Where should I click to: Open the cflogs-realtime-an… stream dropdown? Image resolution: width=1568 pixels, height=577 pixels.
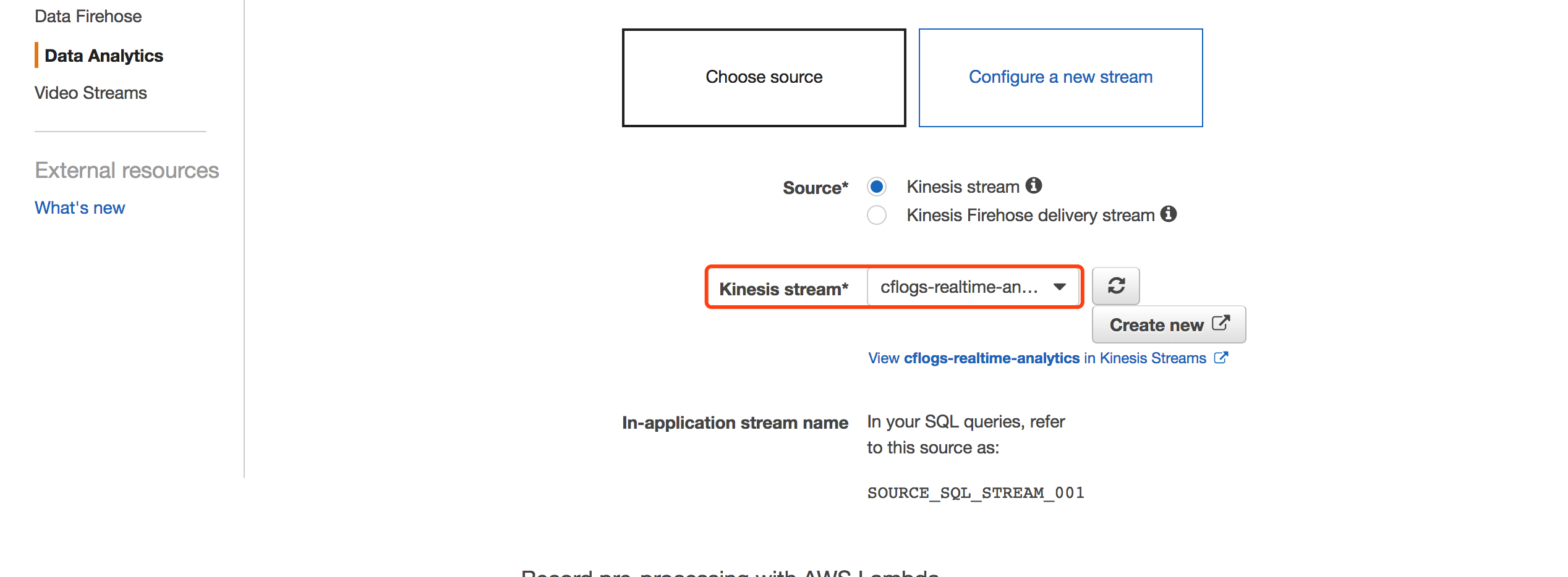[x=973, y=287]
